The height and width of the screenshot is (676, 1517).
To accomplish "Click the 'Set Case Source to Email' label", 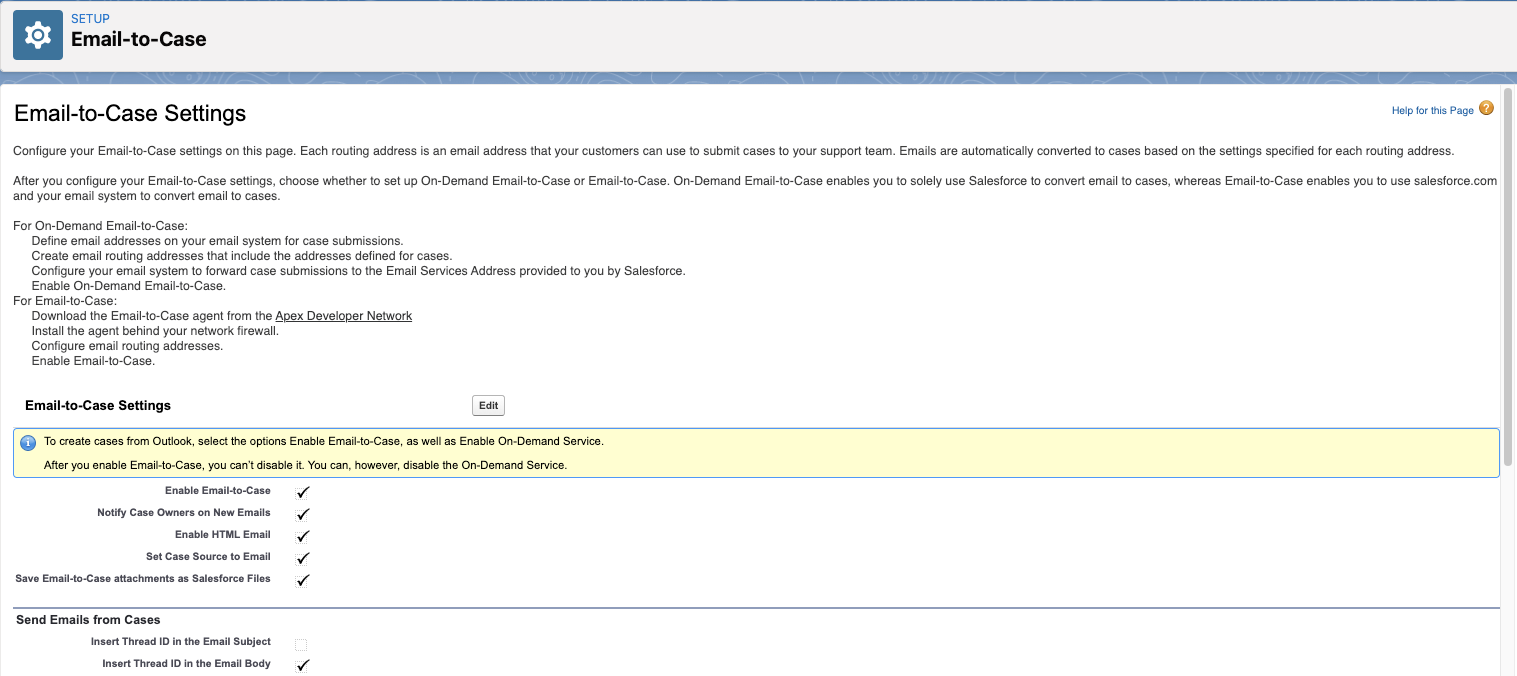I will coord(208,557).
